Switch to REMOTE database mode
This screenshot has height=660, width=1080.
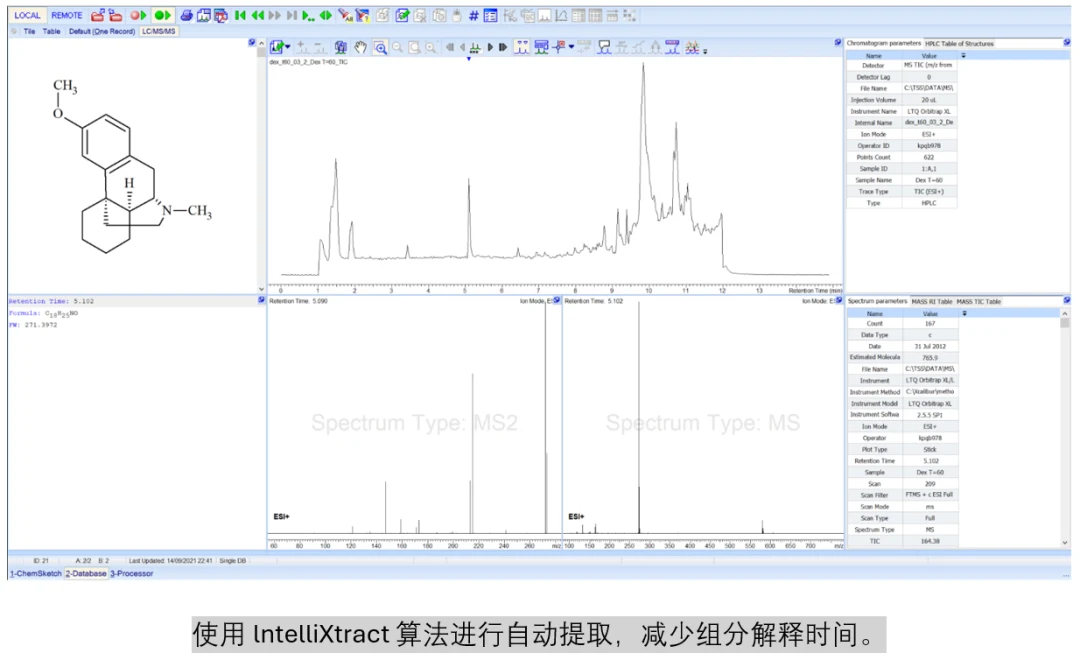tap(67, 15)
